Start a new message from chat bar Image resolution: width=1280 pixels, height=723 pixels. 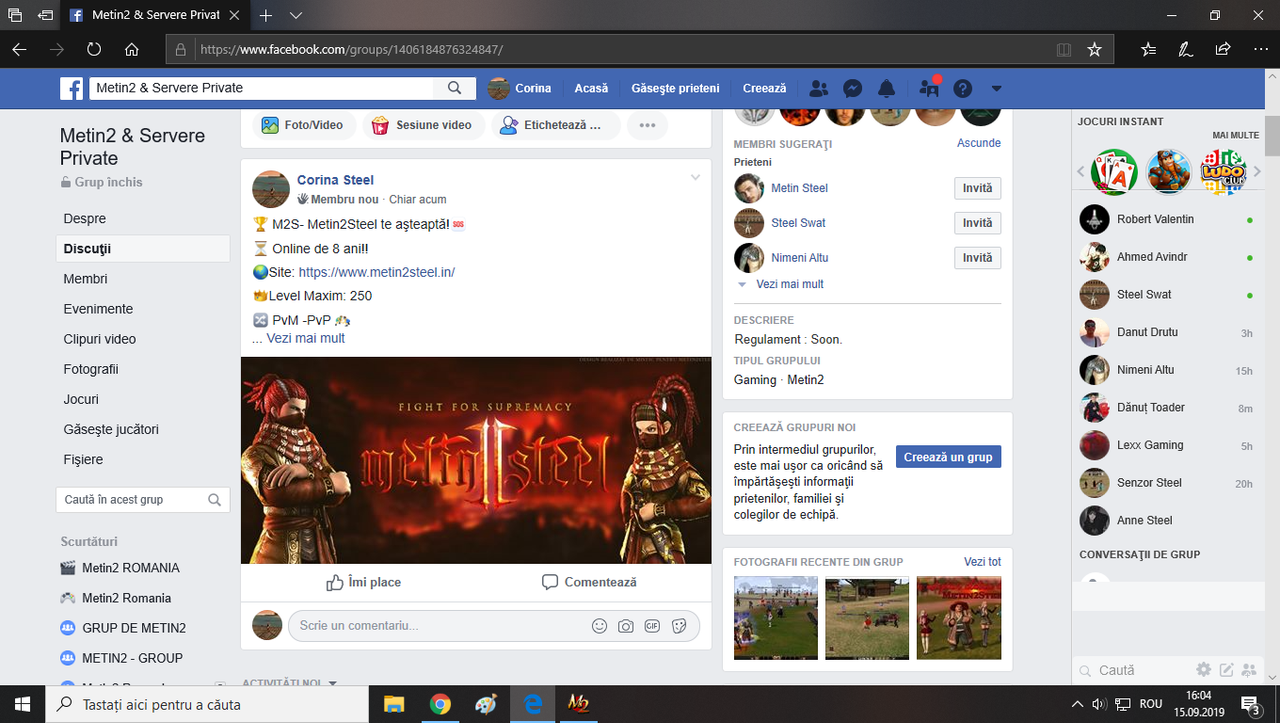[x=1226, y=670]
